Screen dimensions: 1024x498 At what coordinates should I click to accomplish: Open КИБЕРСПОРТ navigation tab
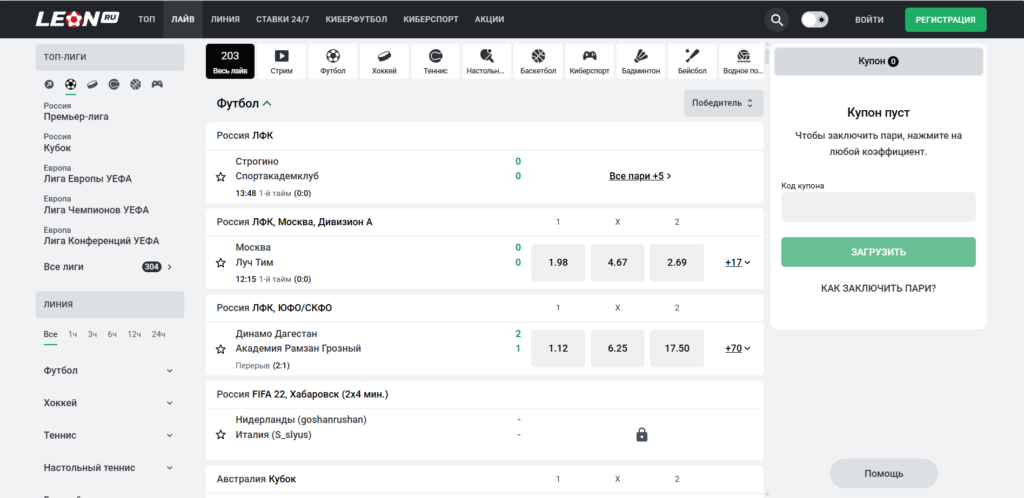click(x=431, y=20)
